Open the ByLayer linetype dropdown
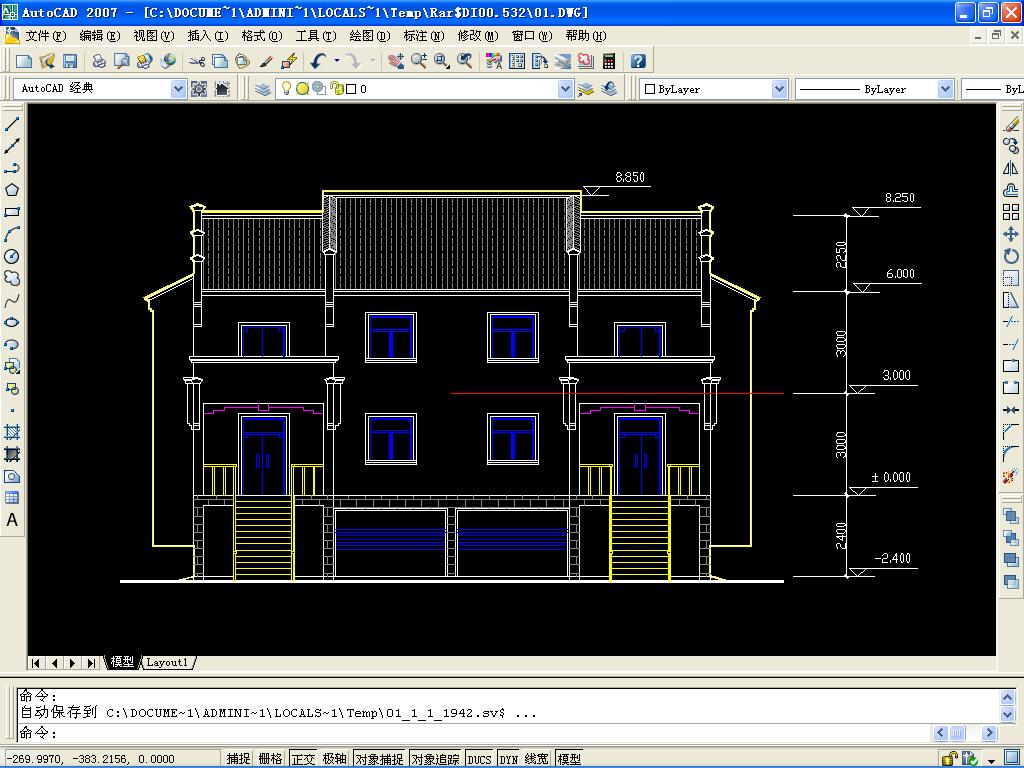1024x768 pixels. (x=945, y=89)
